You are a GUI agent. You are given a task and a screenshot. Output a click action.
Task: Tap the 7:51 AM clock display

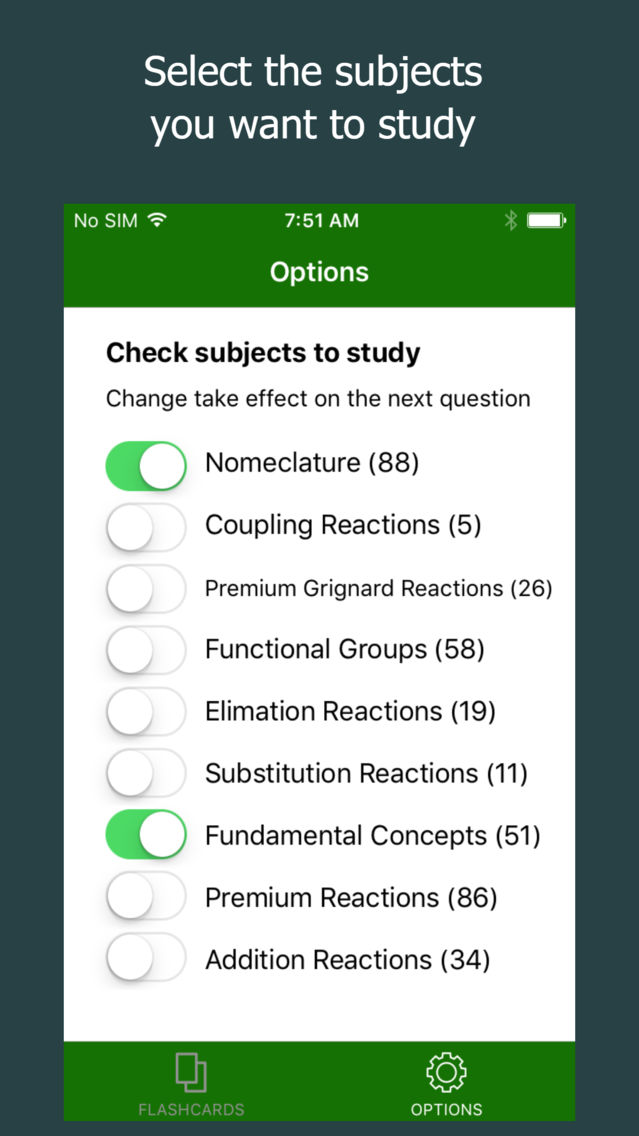point(322,220)
